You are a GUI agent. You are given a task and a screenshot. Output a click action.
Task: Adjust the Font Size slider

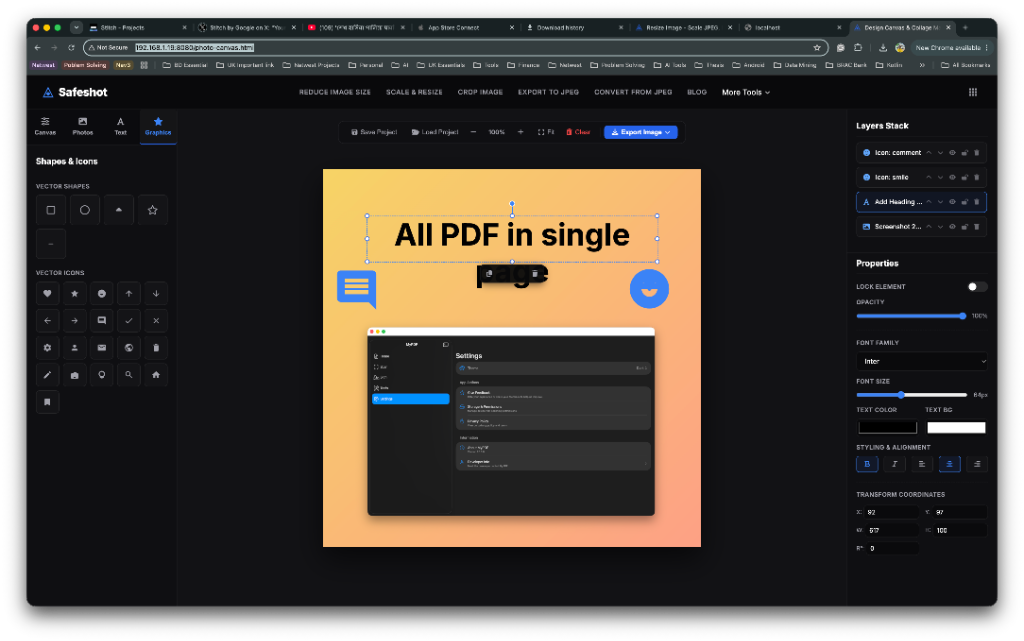(x=912, y=395)
